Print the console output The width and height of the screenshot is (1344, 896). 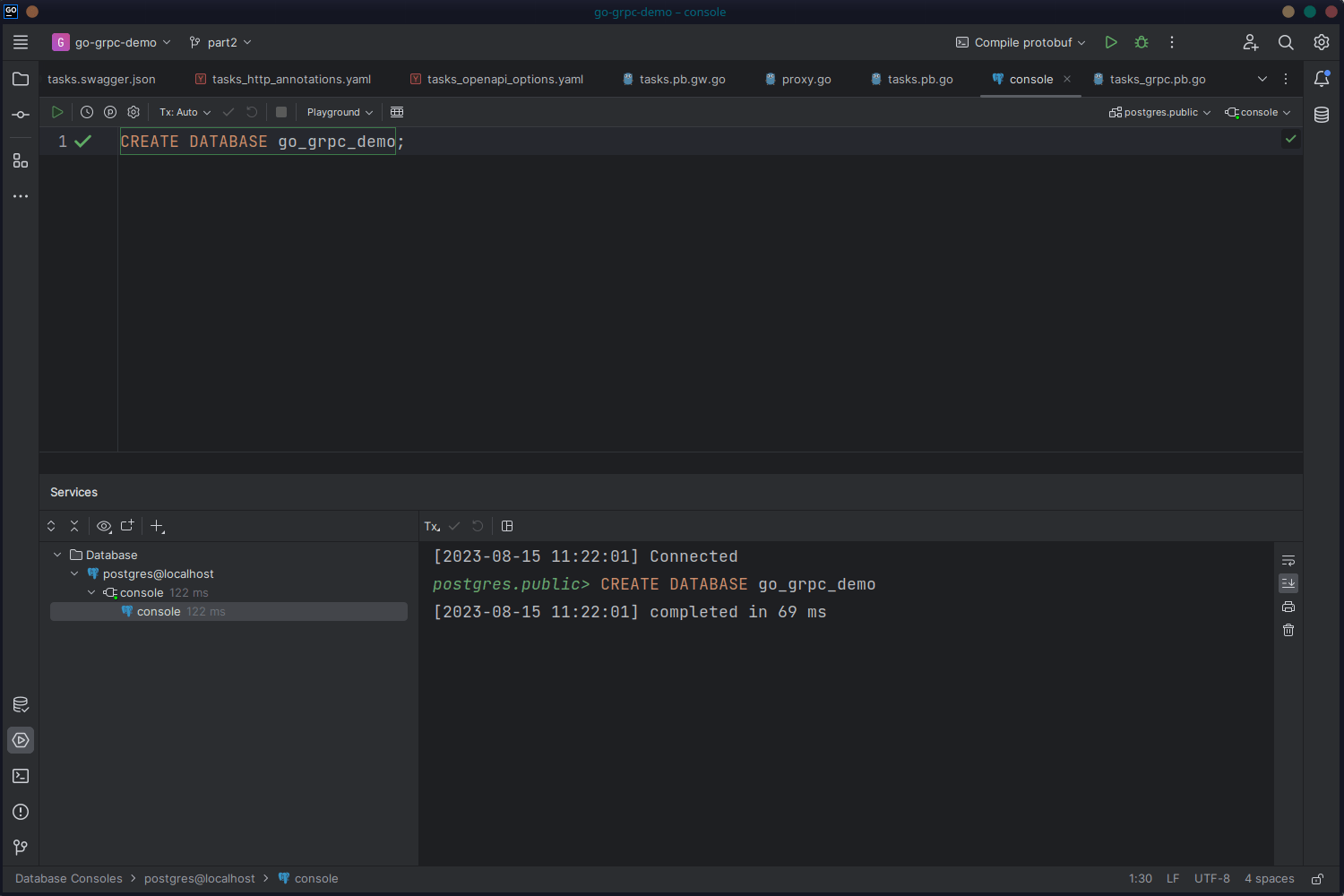pyautogui.click(x=1288, y=607)
